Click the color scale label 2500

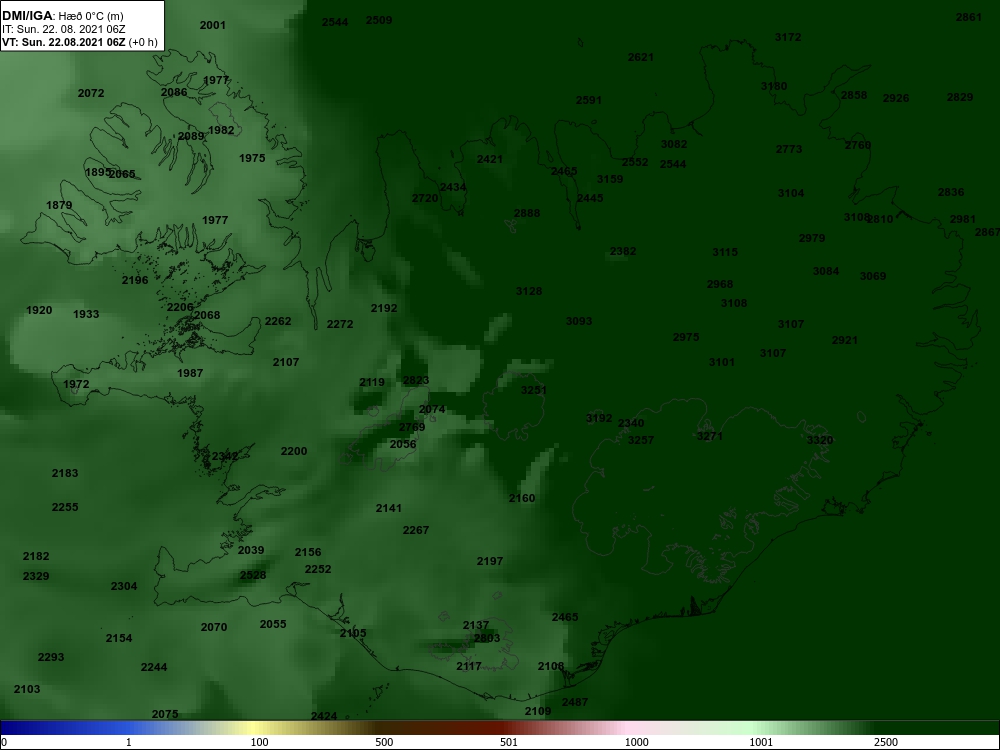pyautogui.click(x=886, y=743)
